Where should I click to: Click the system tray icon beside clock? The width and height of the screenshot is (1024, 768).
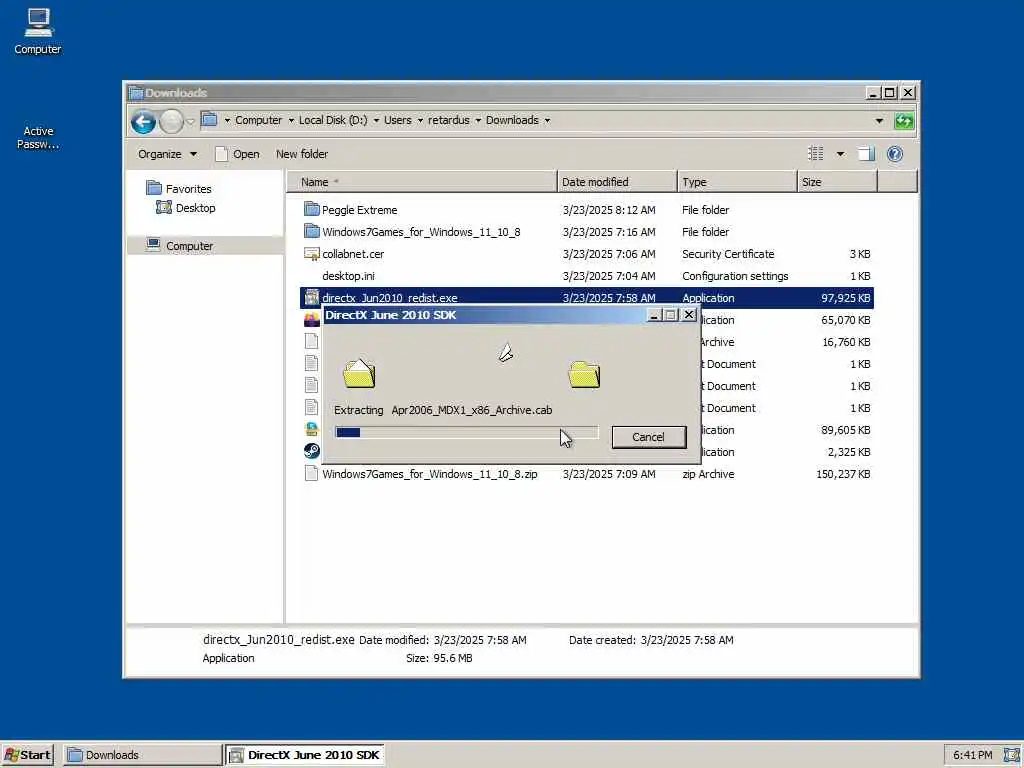click(x=1010, y=755)
